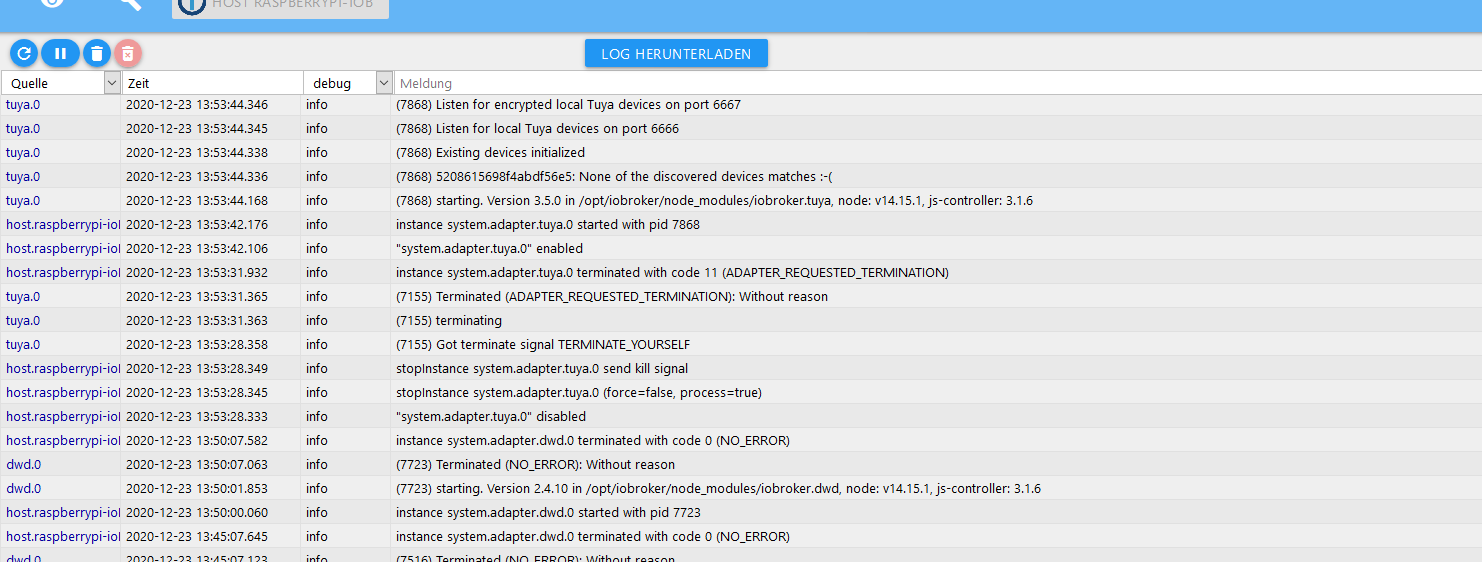Click timestamp 2020-12-23 13:53:28.358
1482x562 pixels.
197,344
